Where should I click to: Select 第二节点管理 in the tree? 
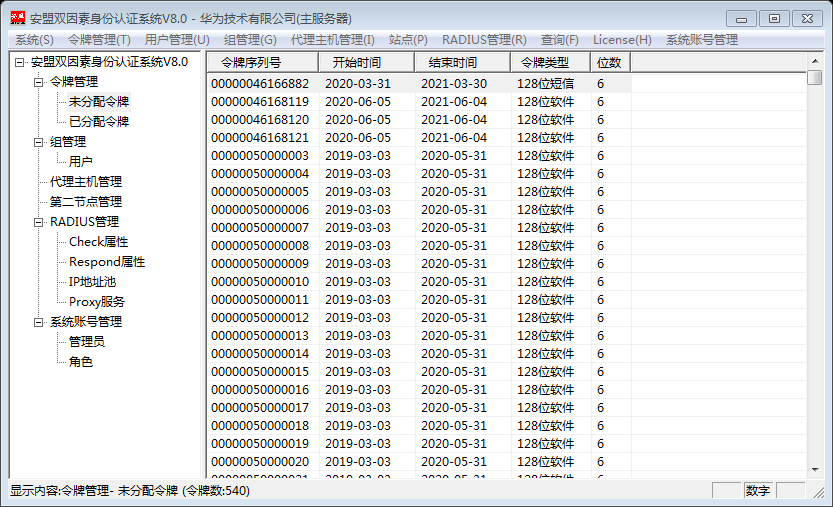pyautogui.click(x=86, y=202)
